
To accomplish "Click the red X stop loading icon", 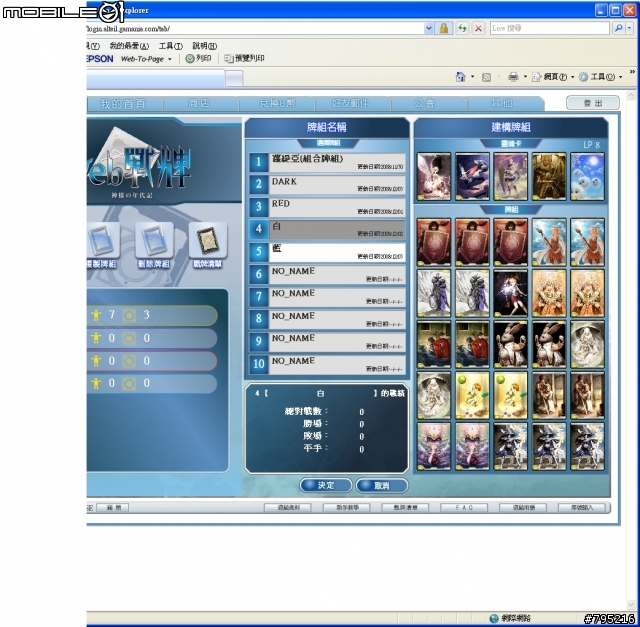I will pos(478,28).
